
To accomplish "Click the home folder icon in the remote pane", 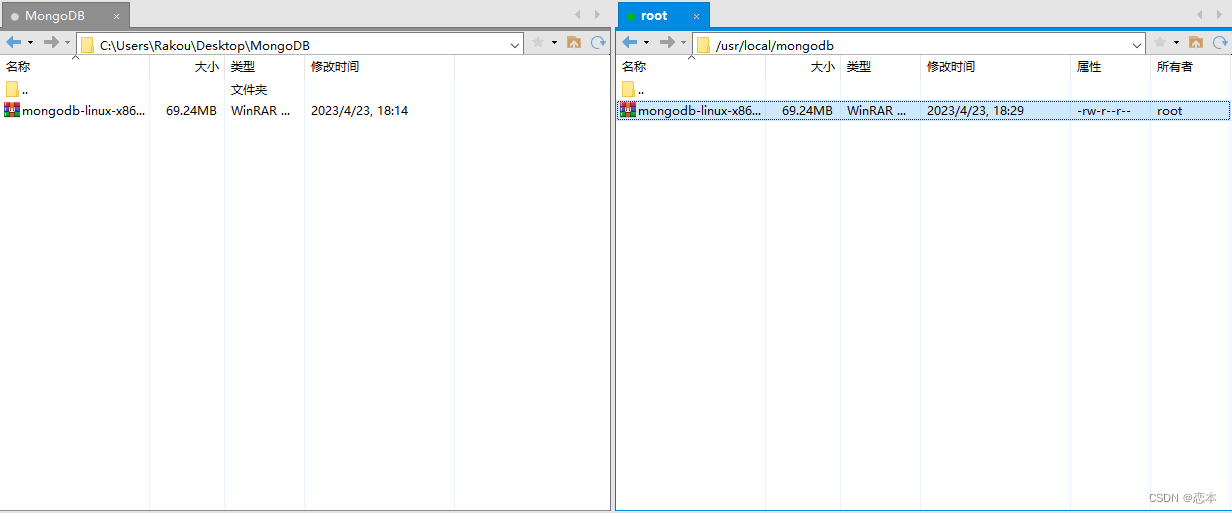I will [1196, 42].
